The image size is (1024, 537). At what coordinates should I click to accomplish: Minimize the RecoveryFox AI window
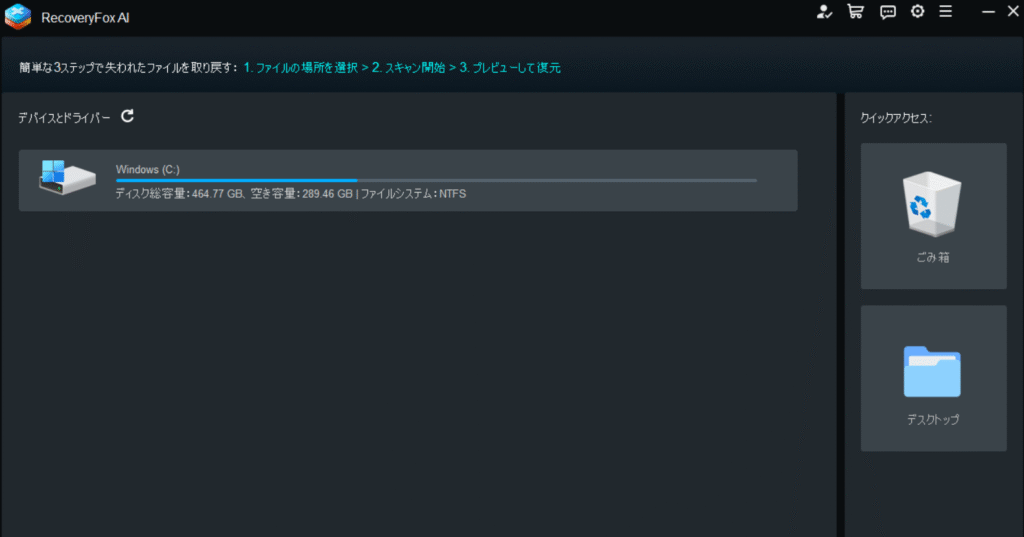pos(988,12)
